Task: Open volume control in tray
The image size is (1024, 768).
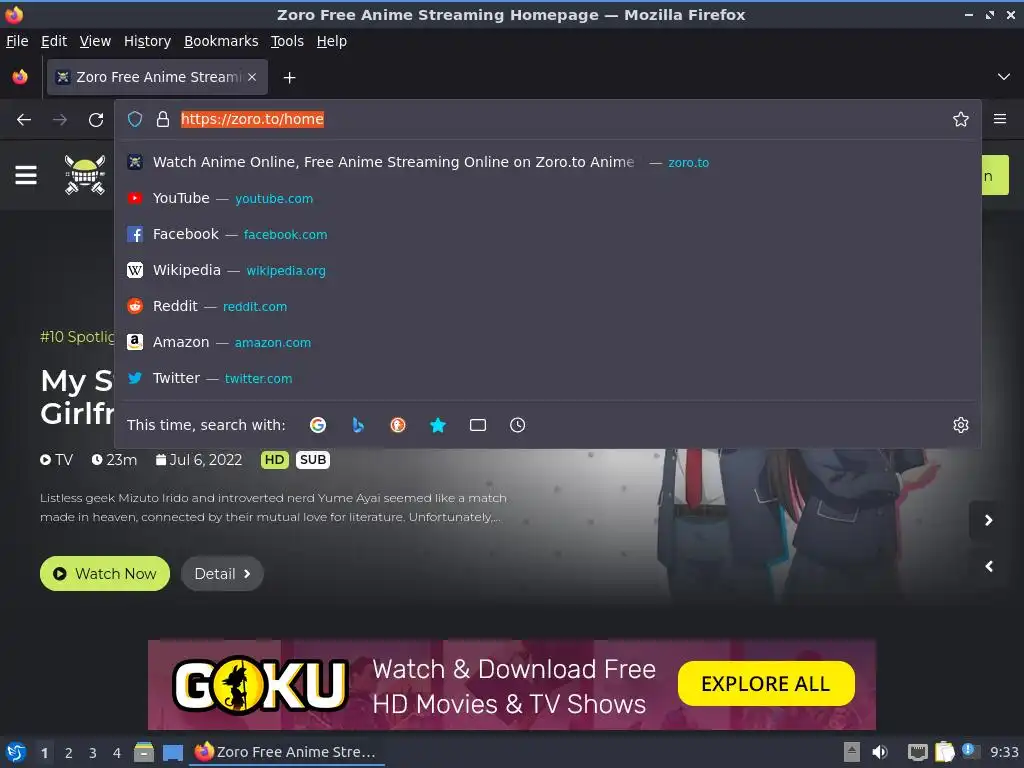Action: (880, 752)
